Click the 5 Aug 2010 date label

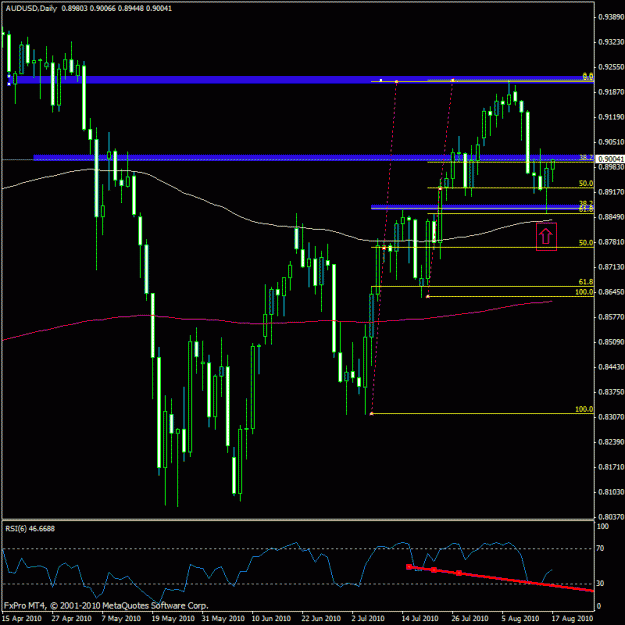pos(520,619)
